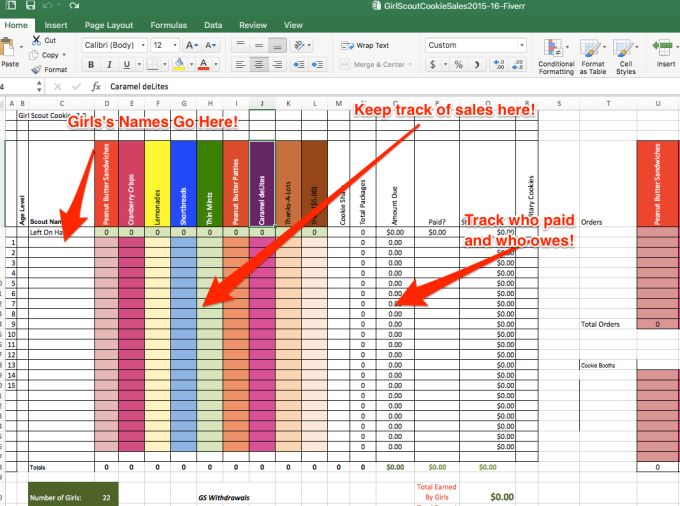The height and width of the screenshot is (506, 680).
Task: Align text to bottom
Action: pyautogui.click(x=278, y=45)
